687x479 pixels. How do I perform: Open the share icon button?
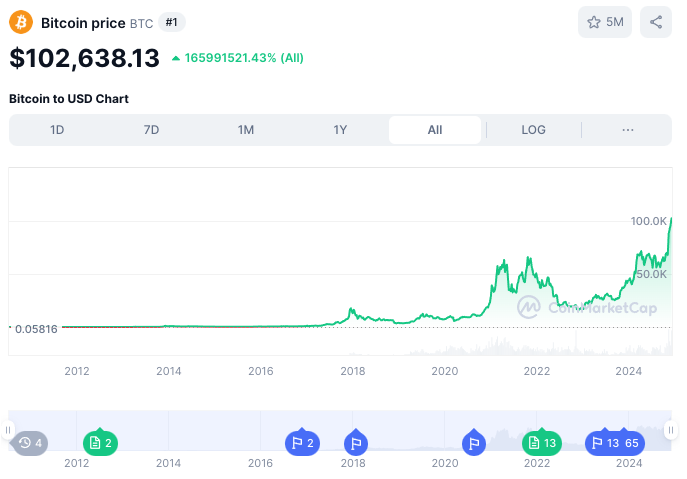click(655, 22)
